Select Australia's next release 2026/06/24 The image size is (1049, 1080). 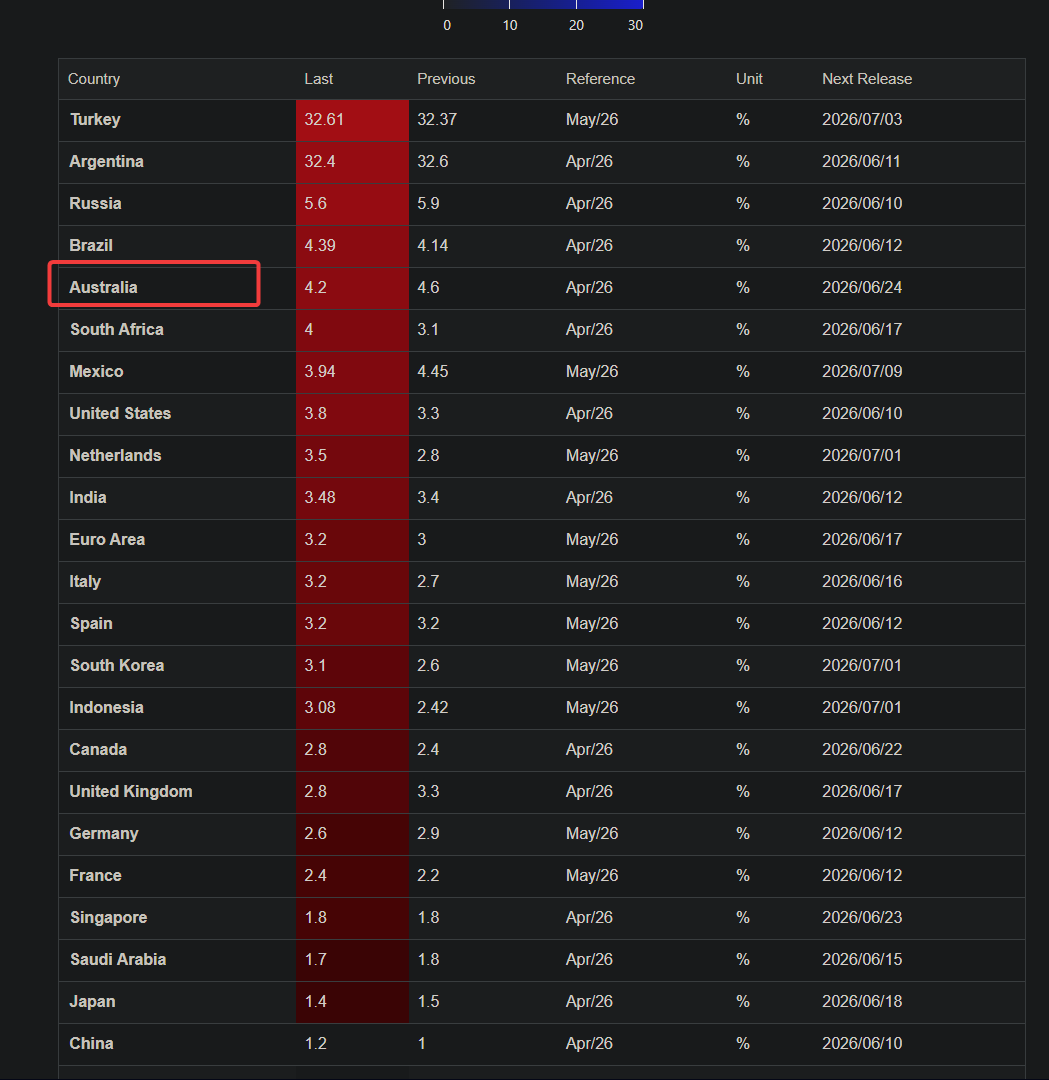862,288
